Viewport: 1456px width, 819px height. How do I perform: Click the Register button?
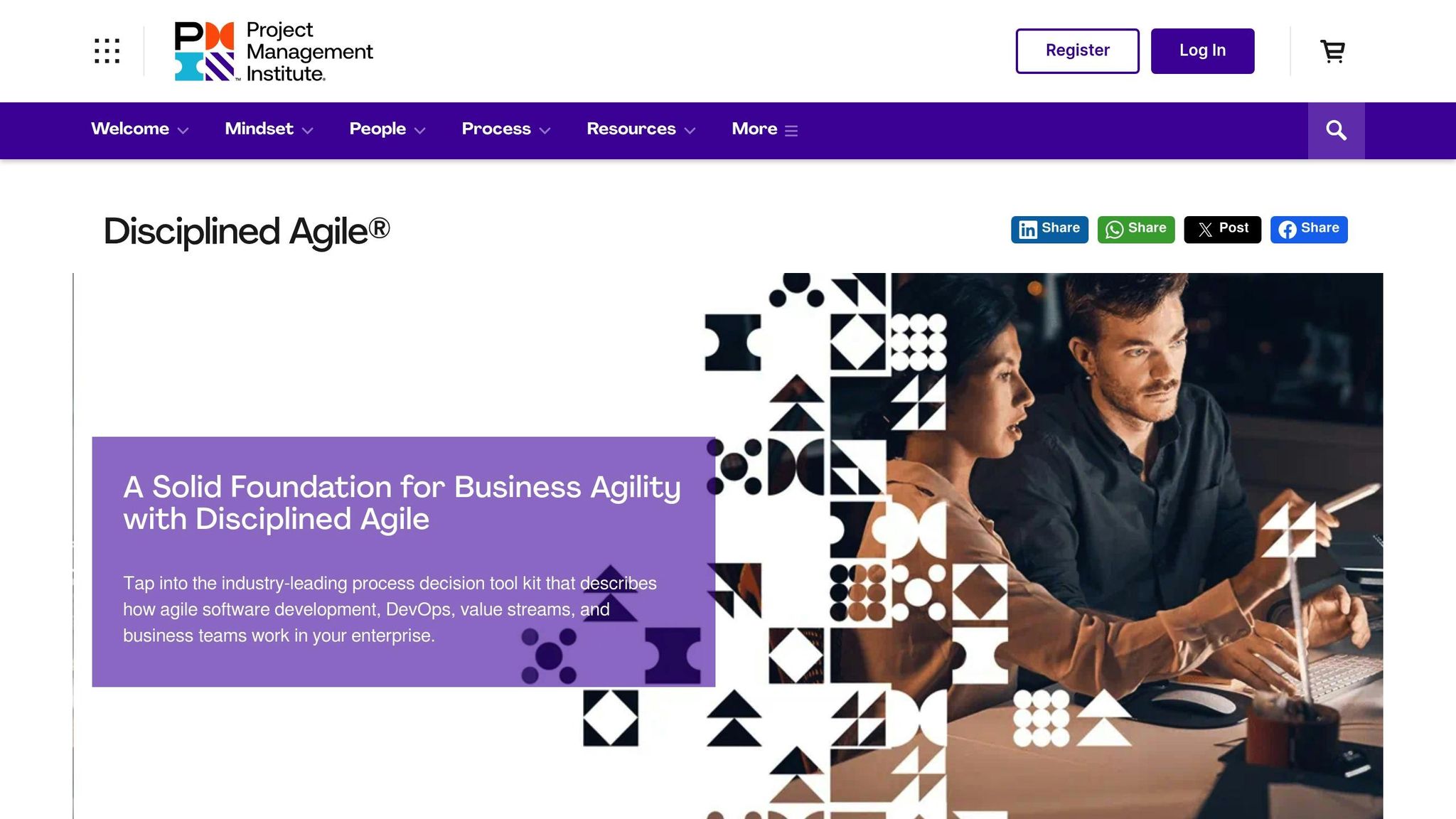[1077, 51]
